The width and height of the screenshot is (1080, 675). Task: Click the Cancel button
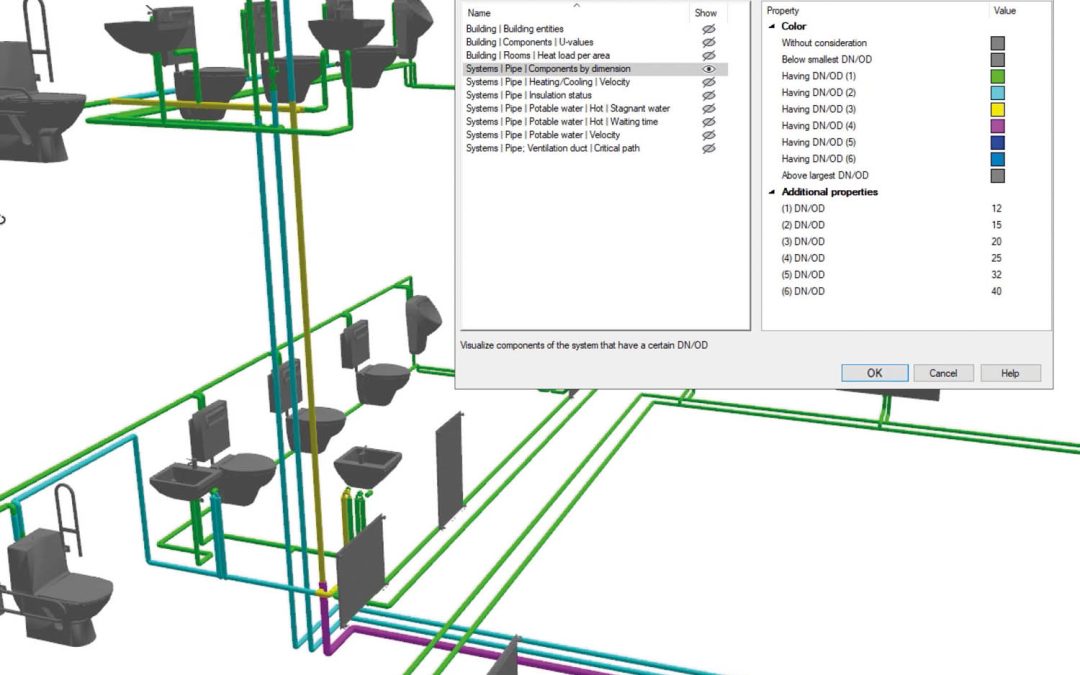[x=943, y=373]
